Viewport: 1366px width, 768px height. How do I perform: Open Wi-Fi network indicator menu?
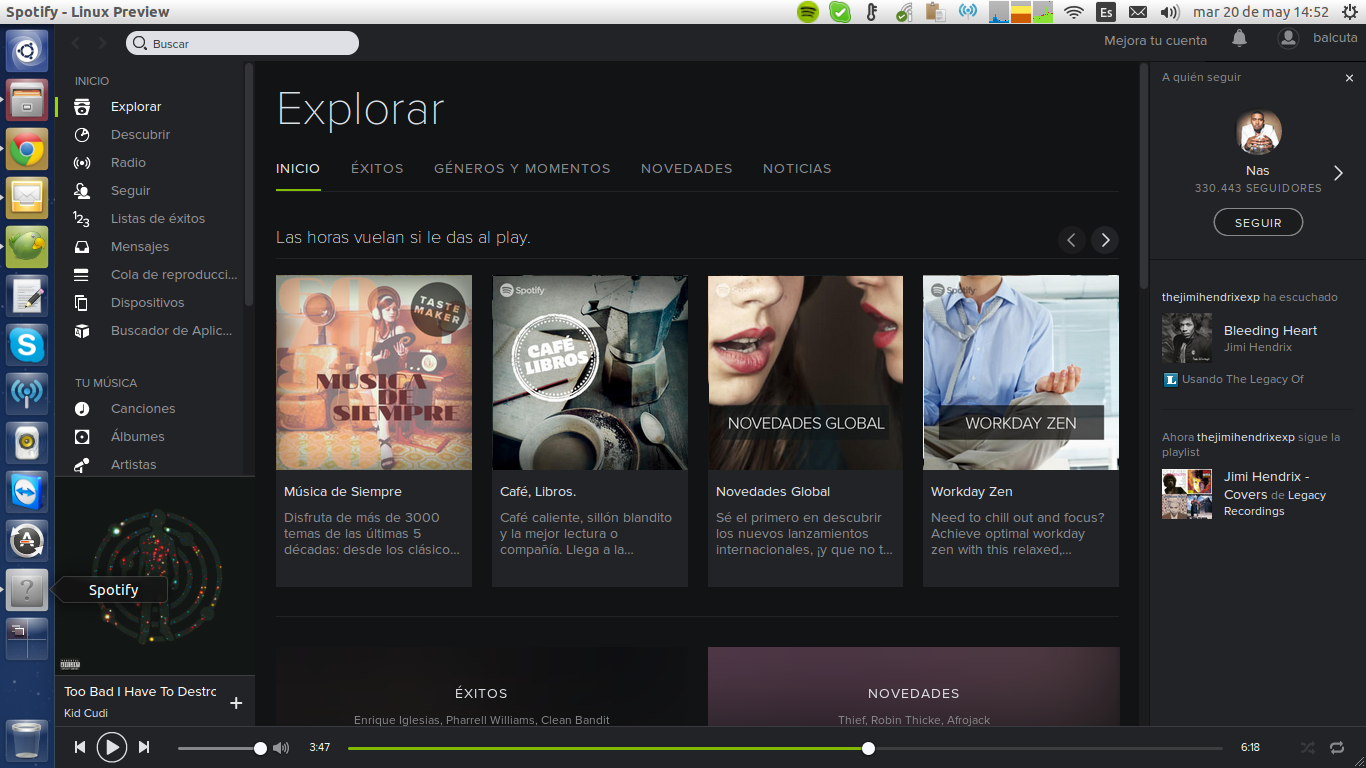(x=1074, y=12)
